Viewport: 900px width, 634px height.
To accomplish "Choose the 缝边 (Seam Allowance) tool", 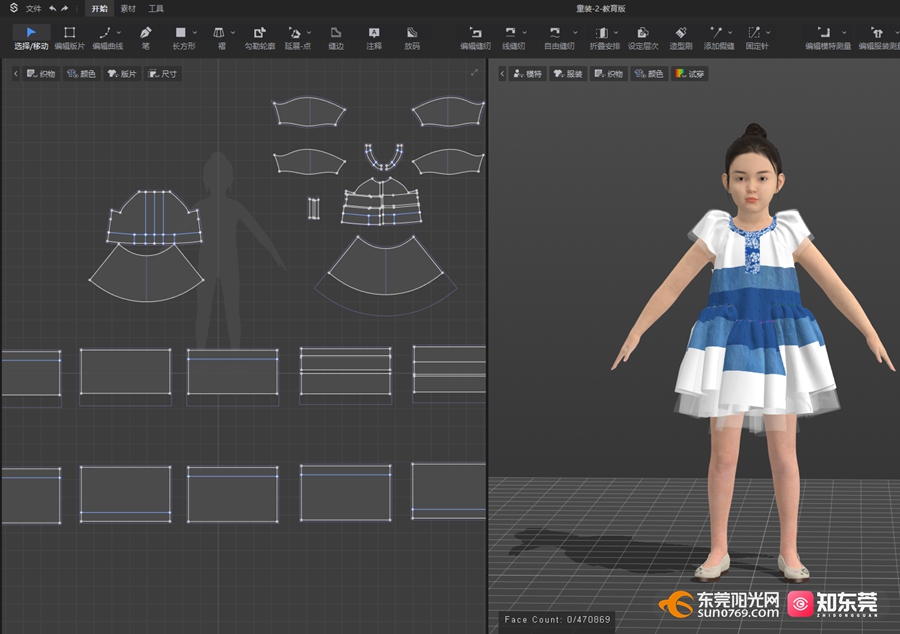I will point(336,38).
